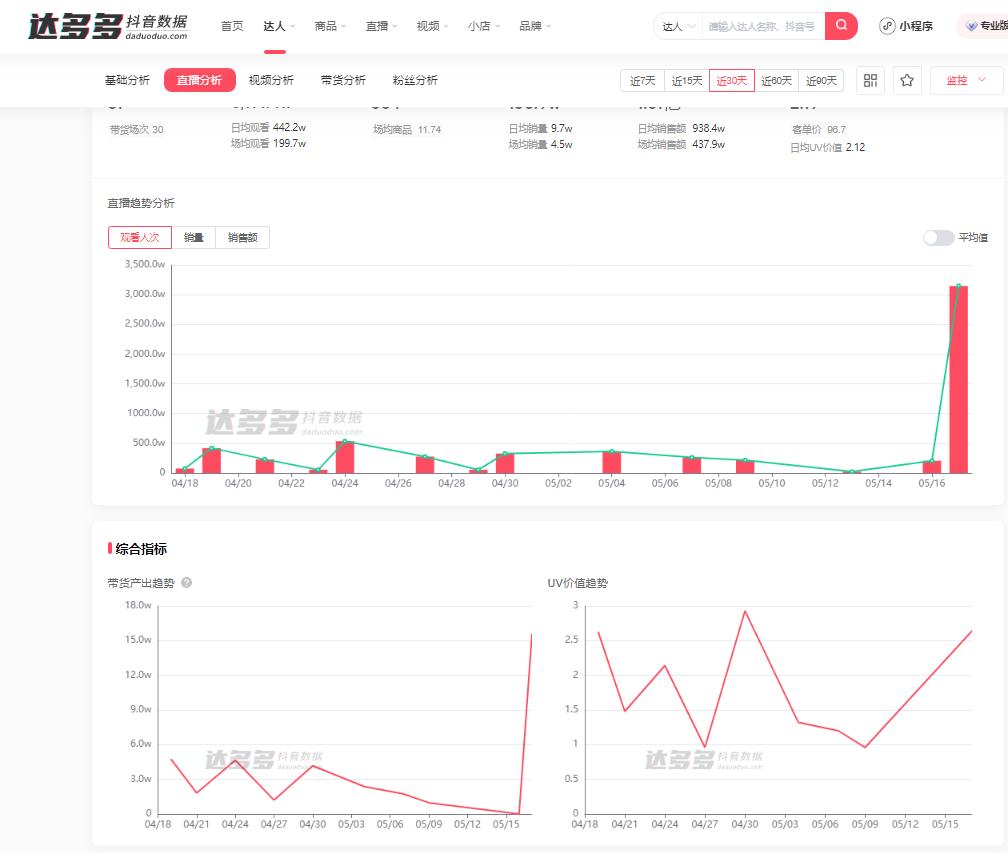The image size is (1008, 853).
Task: Click the star favorite icon
Action: pyautogui.click(x=906, y=79)
